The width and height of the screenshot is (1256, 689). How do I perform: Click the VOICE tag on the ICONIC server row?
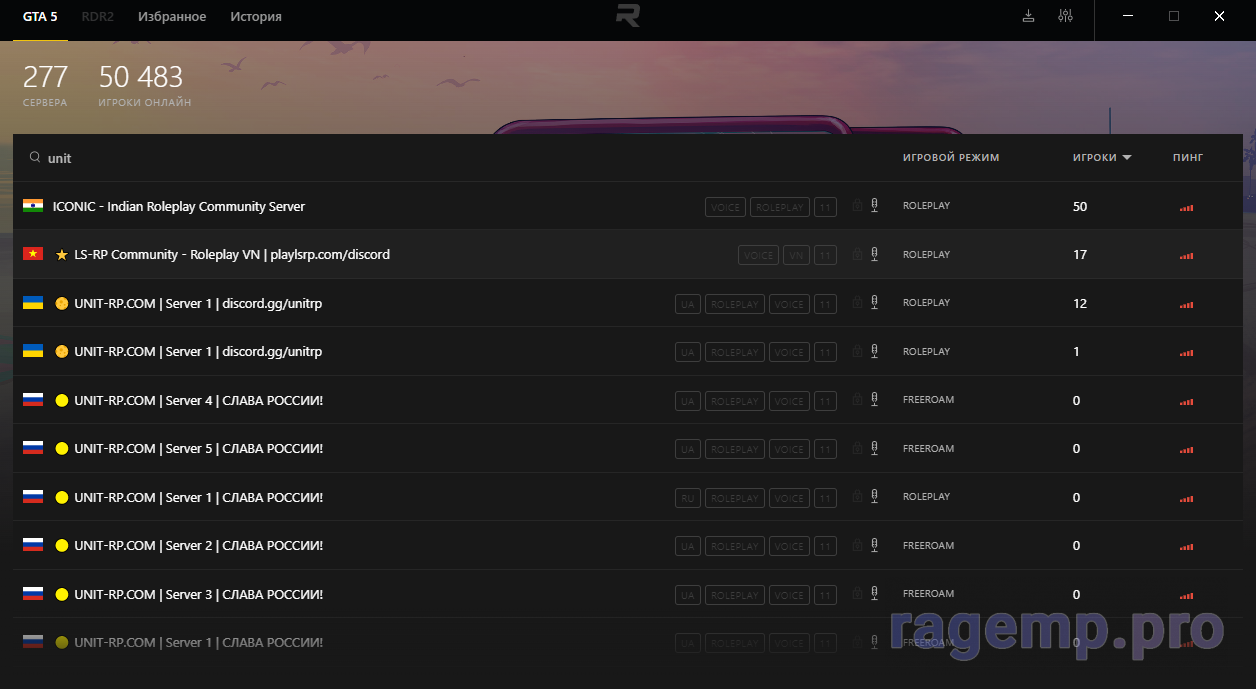pos(725,207)
